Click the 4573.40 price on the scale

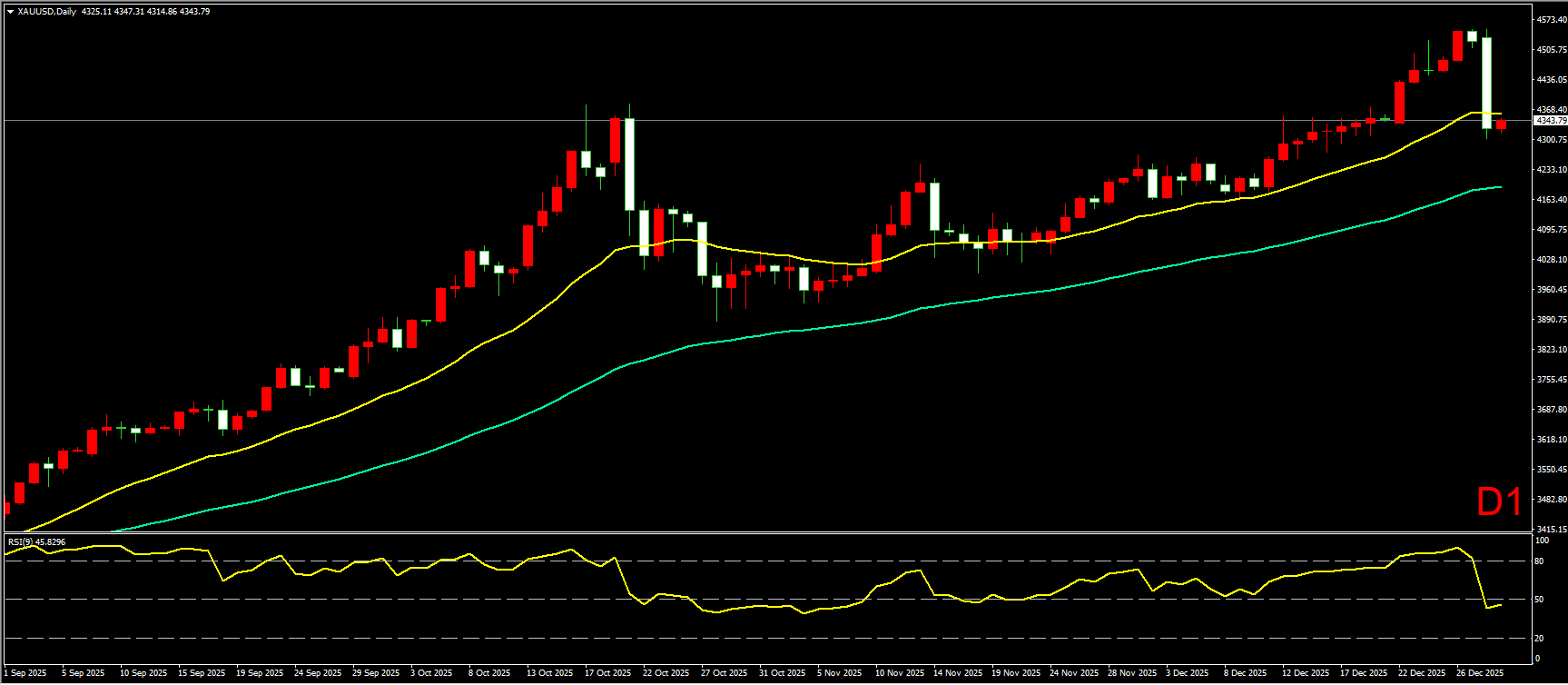(x=1550, y=20)
